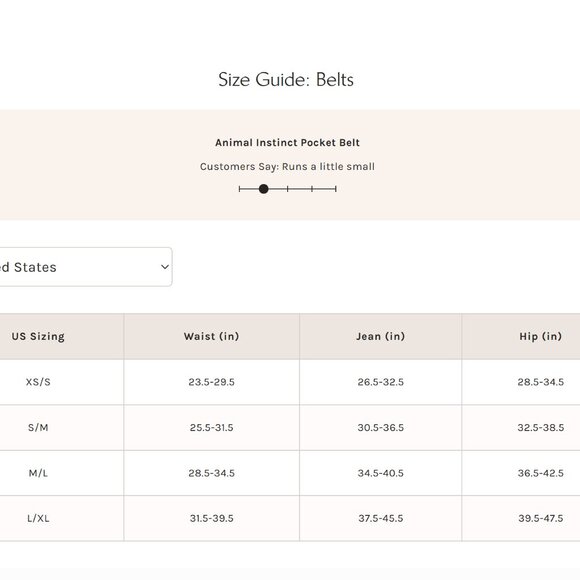Screen dimensions: 580x580
Task: Select the Animal Instinct Pocket Belt title
Action: pyautogui.click(x=287, y=142)
